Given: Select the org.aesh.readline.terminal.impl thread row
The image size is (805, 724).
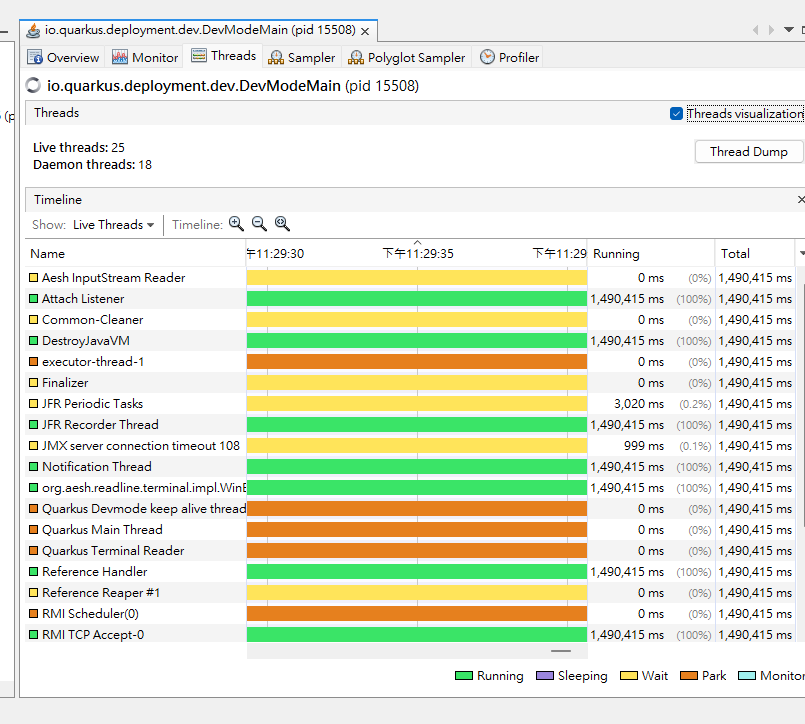Looking at the screenshot, I should (x=410, y=488).
